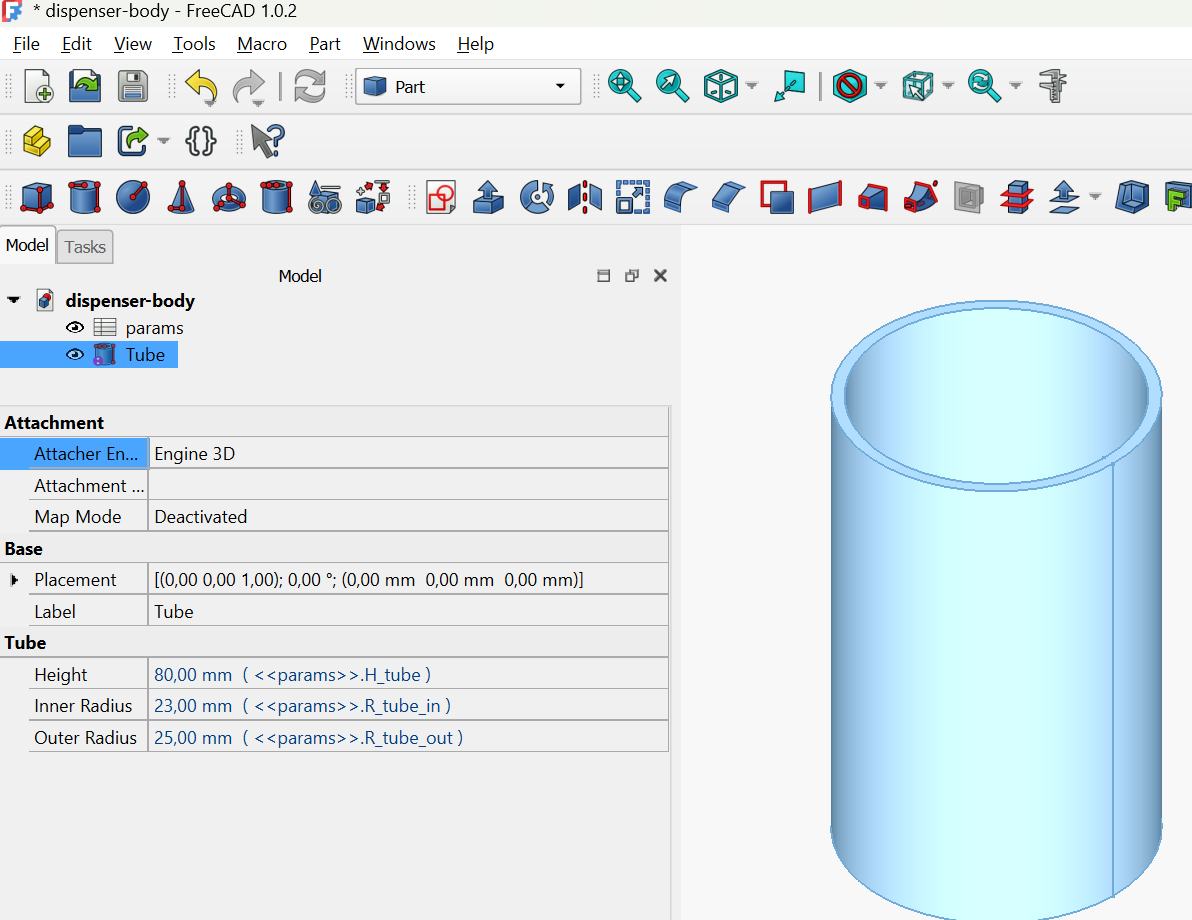This screenshot has height=920, width=1192.
Task: Hide the params spreadsheet via eye icon
Action: pos(75,328)
